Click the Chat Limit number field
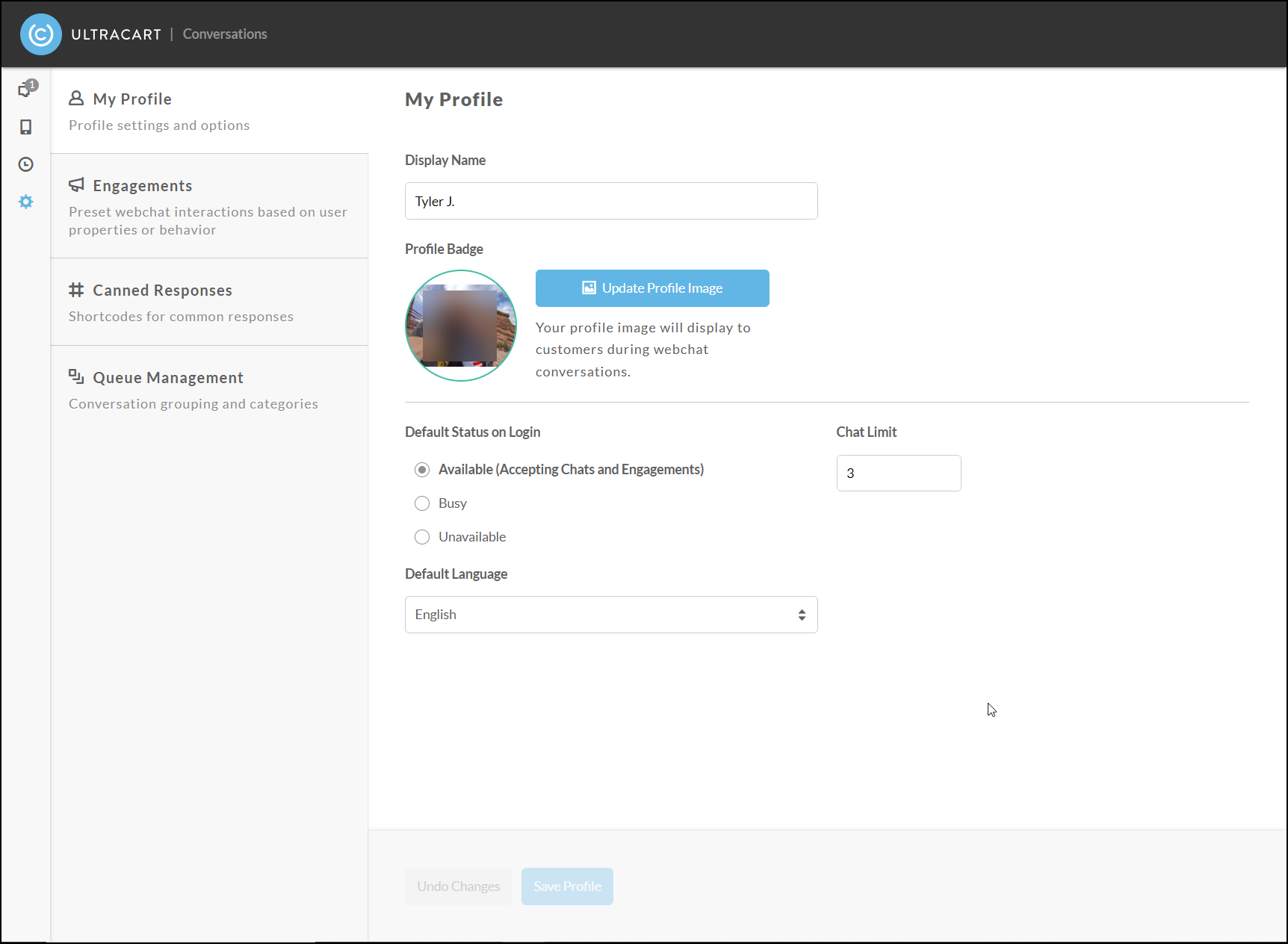1288x944 pixels. 899,473
